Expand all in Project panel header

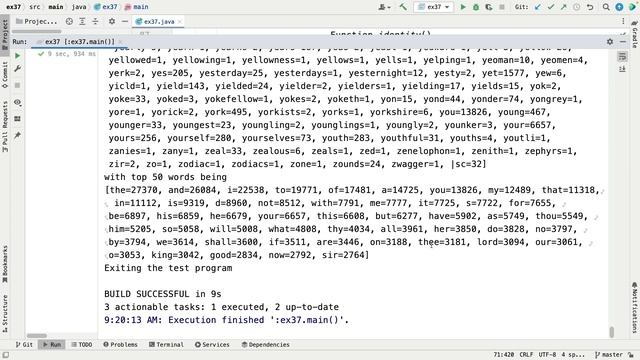click(x=82, y=21)
